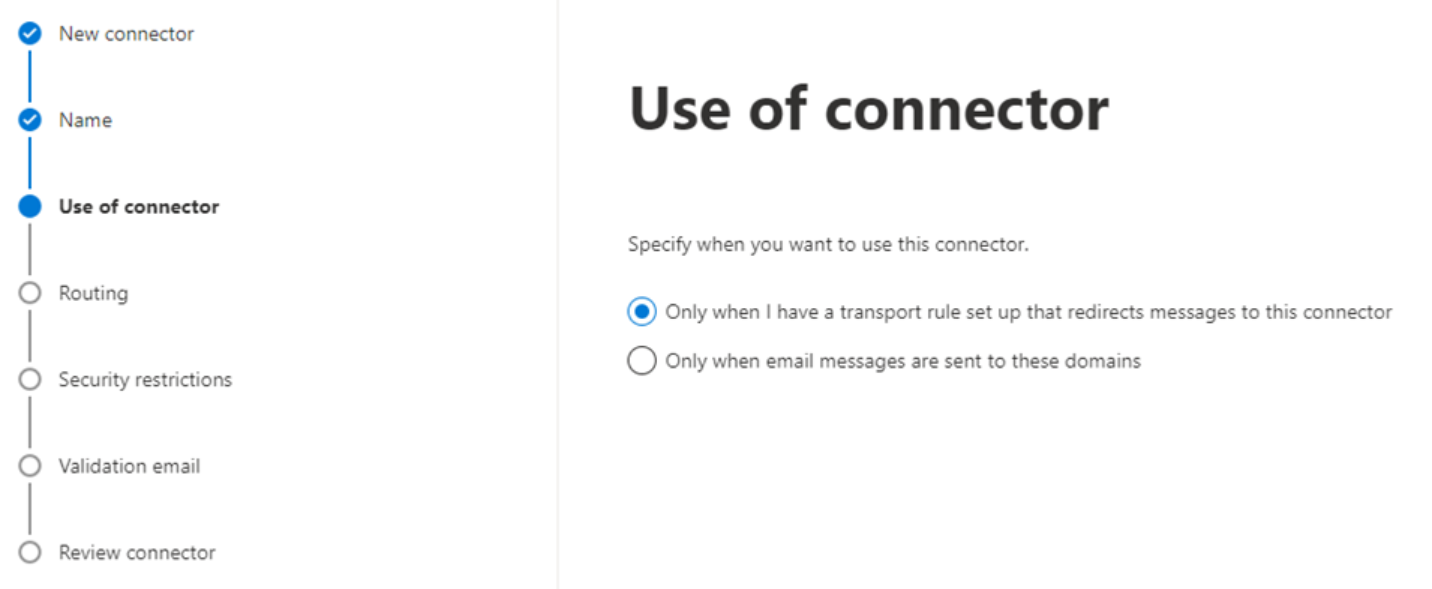
Task: Click the 'Only when I have a transport rule' label text
Action: click(x=1028, y=312)
